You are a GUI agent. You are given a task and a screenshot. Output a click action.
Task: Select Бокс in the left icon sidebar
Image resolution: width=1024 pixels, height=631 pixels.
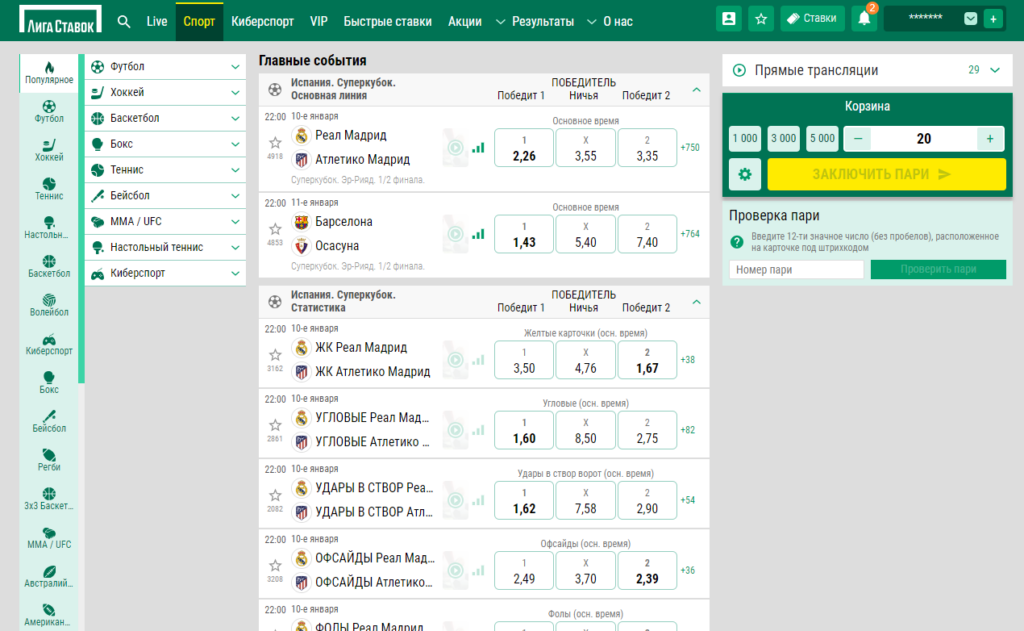click(49, 382)
